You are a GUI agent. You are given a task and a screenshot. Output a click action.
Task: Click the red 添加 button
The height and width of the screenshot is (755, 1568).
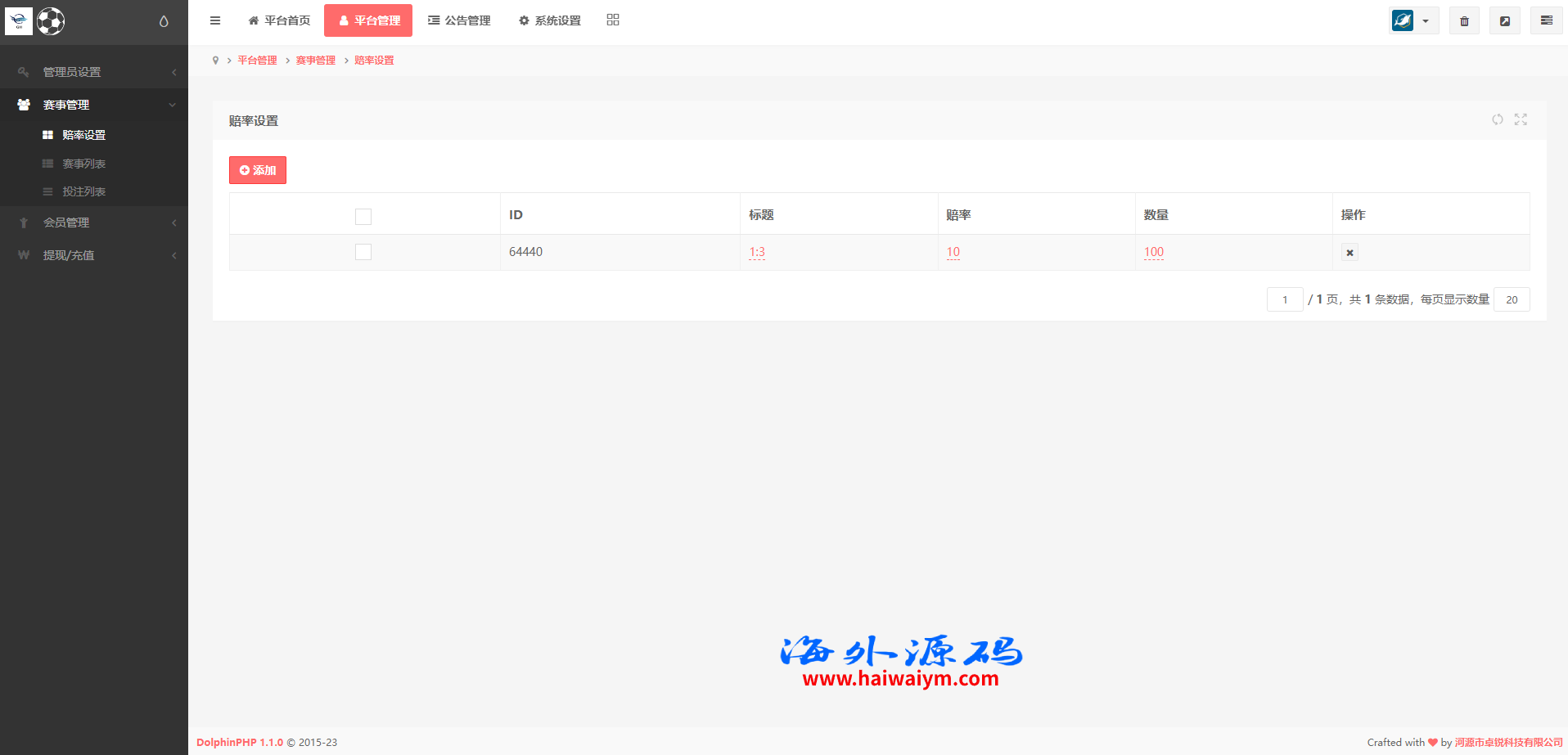pyautogui.click(x=258, y=170)
